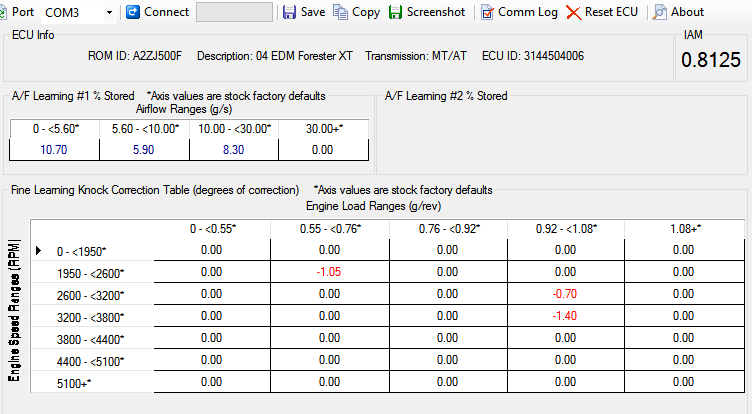Click the empty status field beside Connect
Screen dimensions: 752x414
(x=234, y=12)
